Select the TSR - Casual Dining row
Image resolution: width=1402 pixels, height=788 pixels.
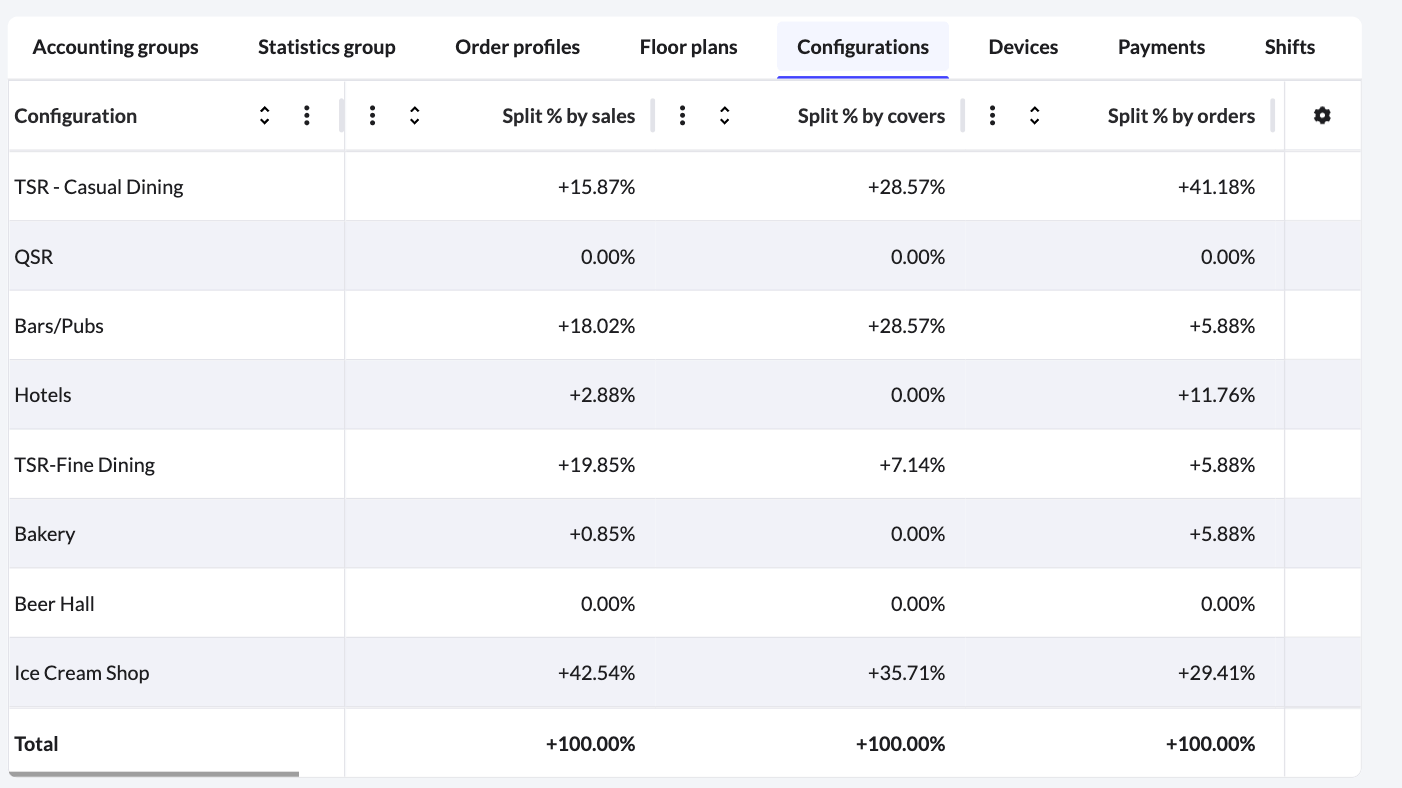coord(99,187)
